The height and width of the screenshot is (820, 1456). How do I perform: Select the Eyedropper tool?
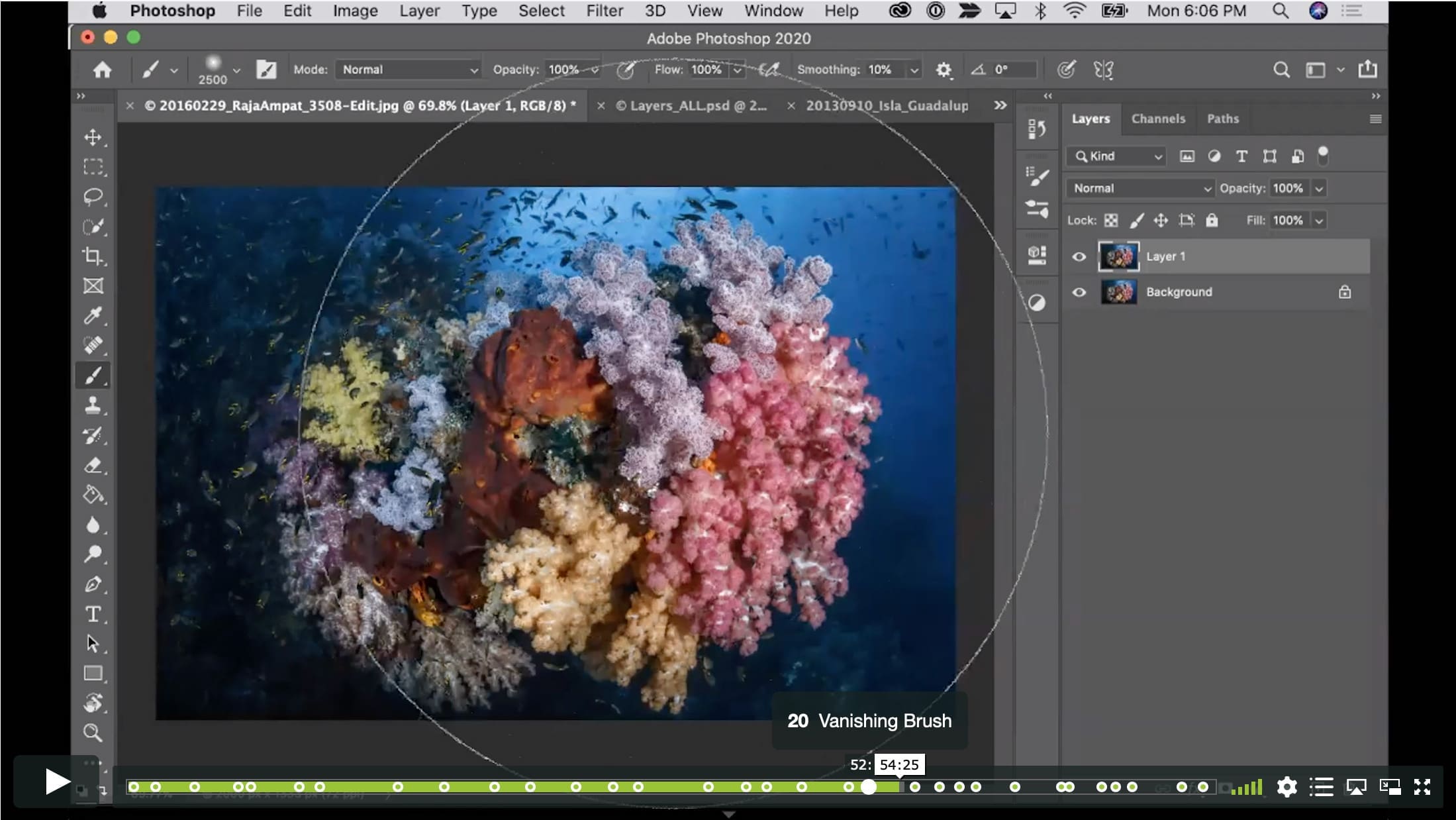pyautogui.click(x=93, y=315)
